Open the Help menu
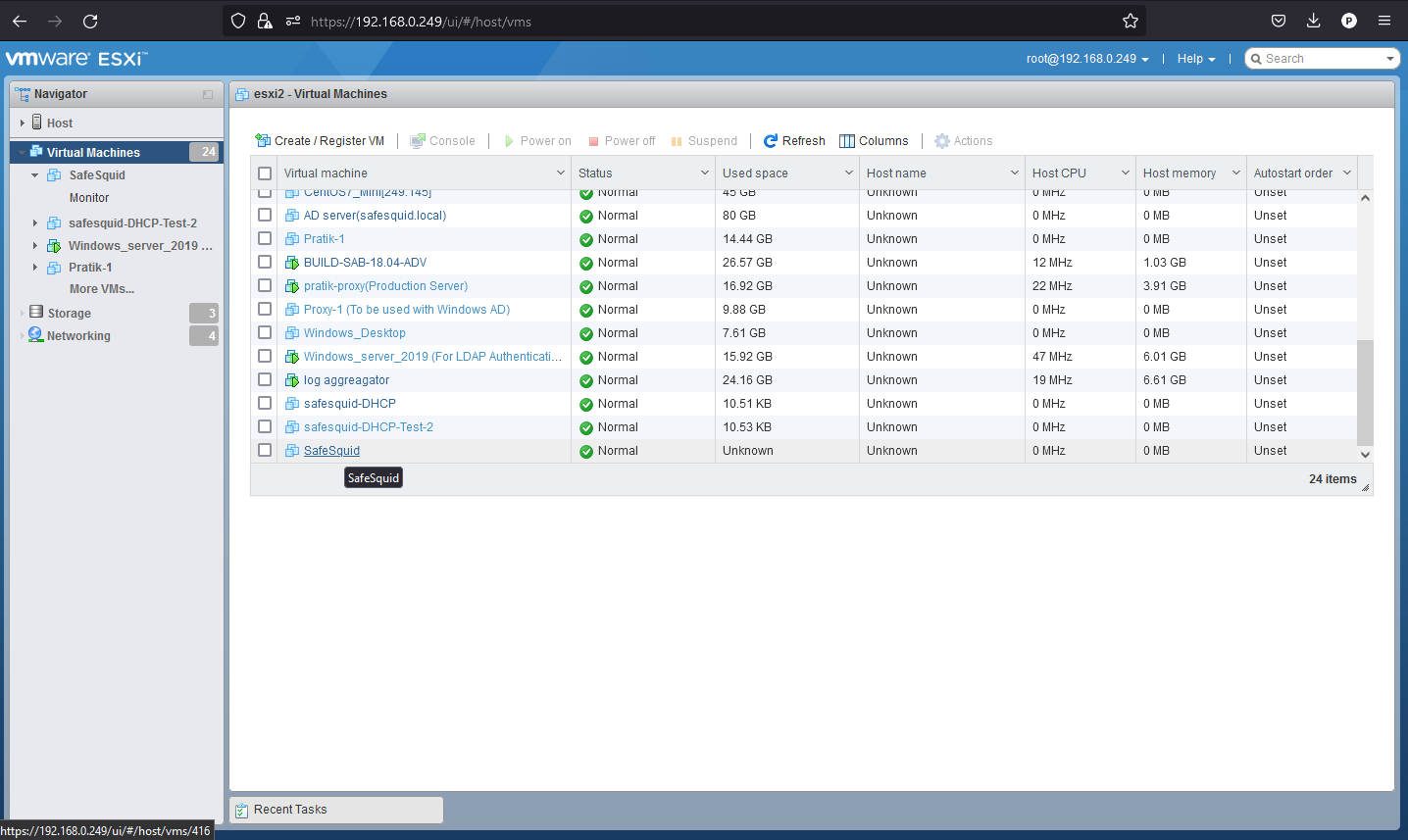 pos(1196,59)
